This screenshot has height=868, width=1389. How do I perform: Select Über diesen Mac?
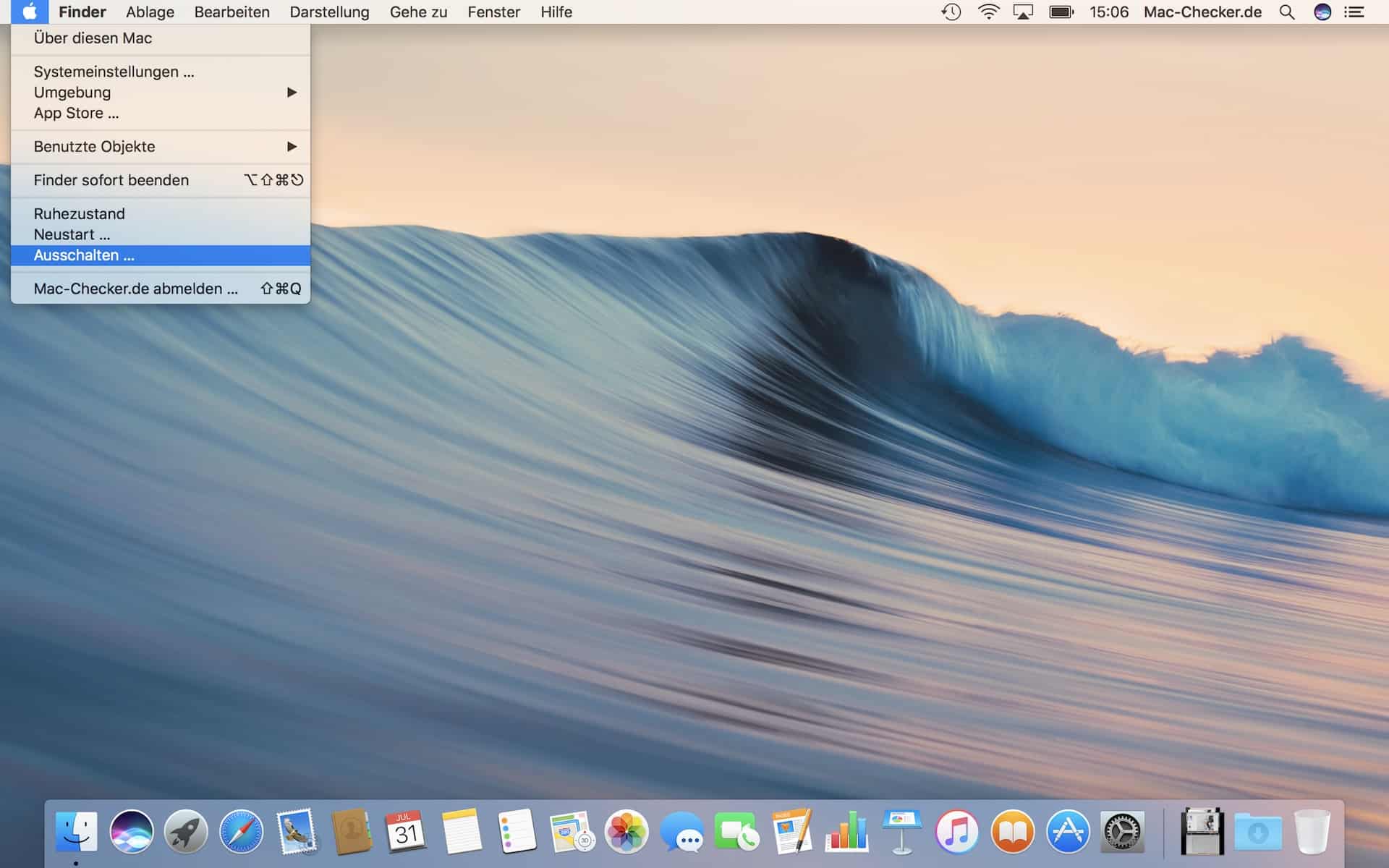(x=161, y=38)
